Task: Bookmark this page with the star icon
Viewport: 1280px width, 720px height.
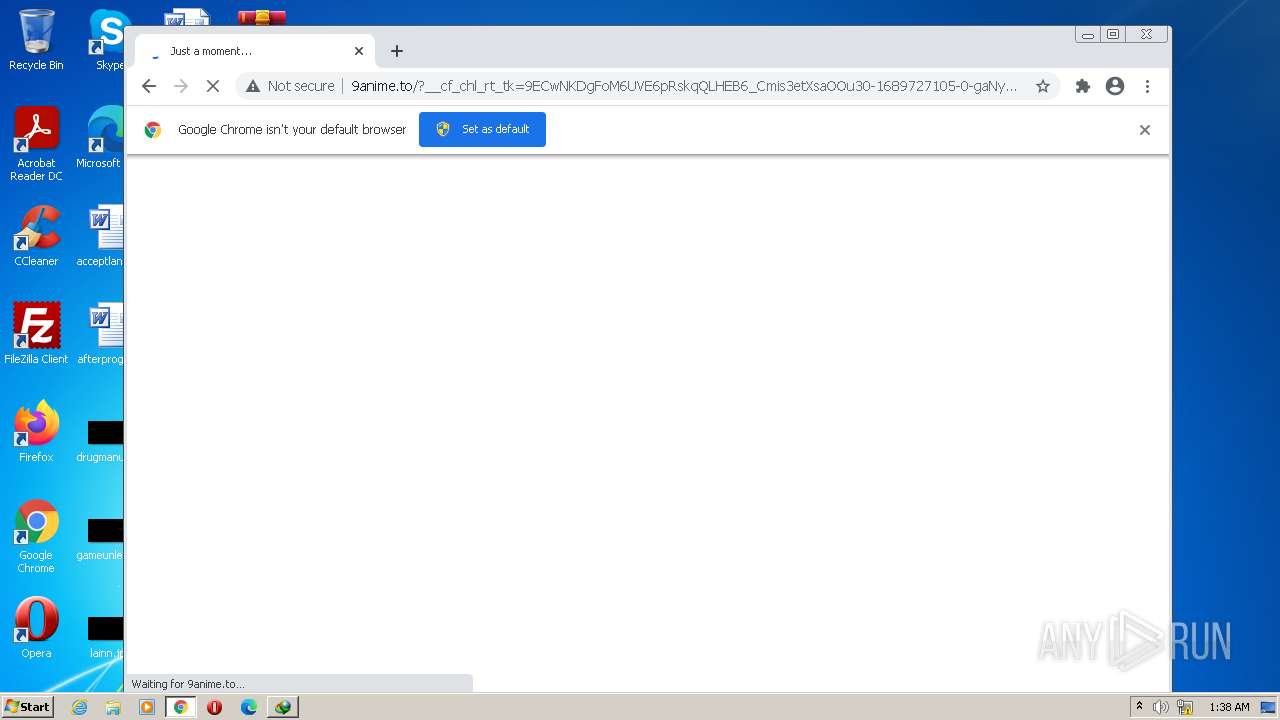Action: click(1043, 86)
